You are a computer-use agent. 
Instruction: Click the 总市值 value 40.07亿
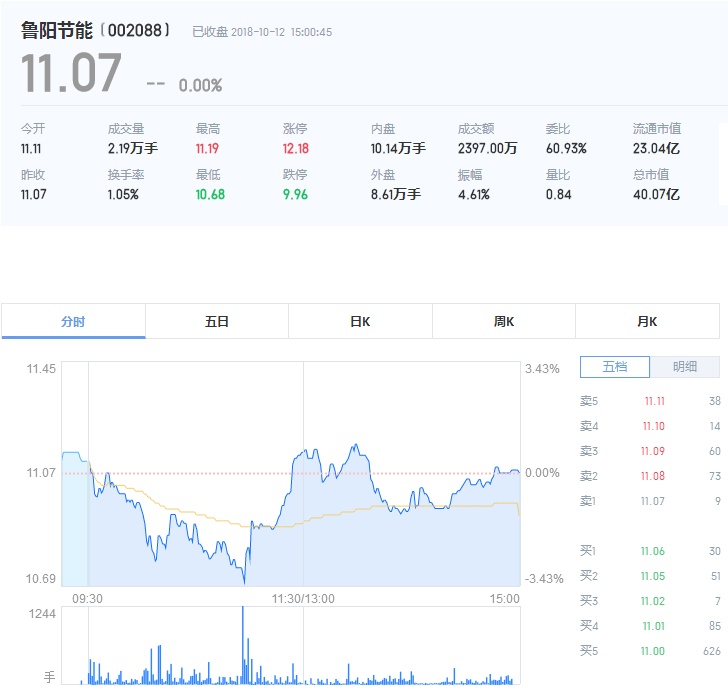point(656,194)
